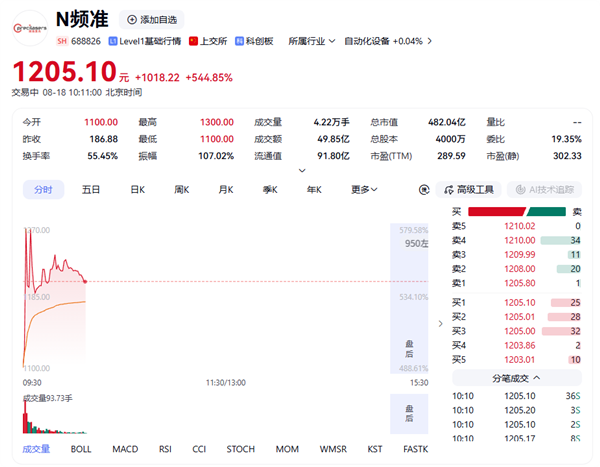Click the 科创板 badge icon
The width and height of the screenshot is (600, 467).
[239, 41]
